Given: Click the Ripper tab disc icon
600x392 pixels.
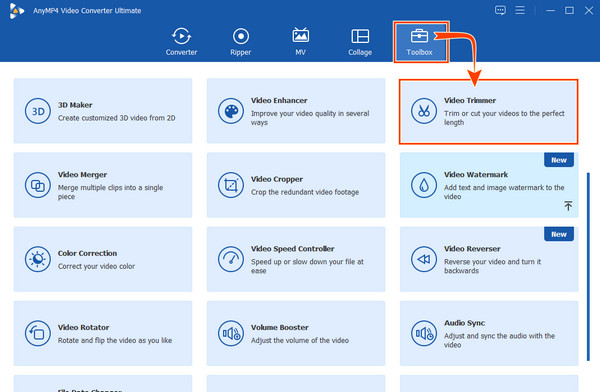Looking at the screenshot, I should coord(241,36).
